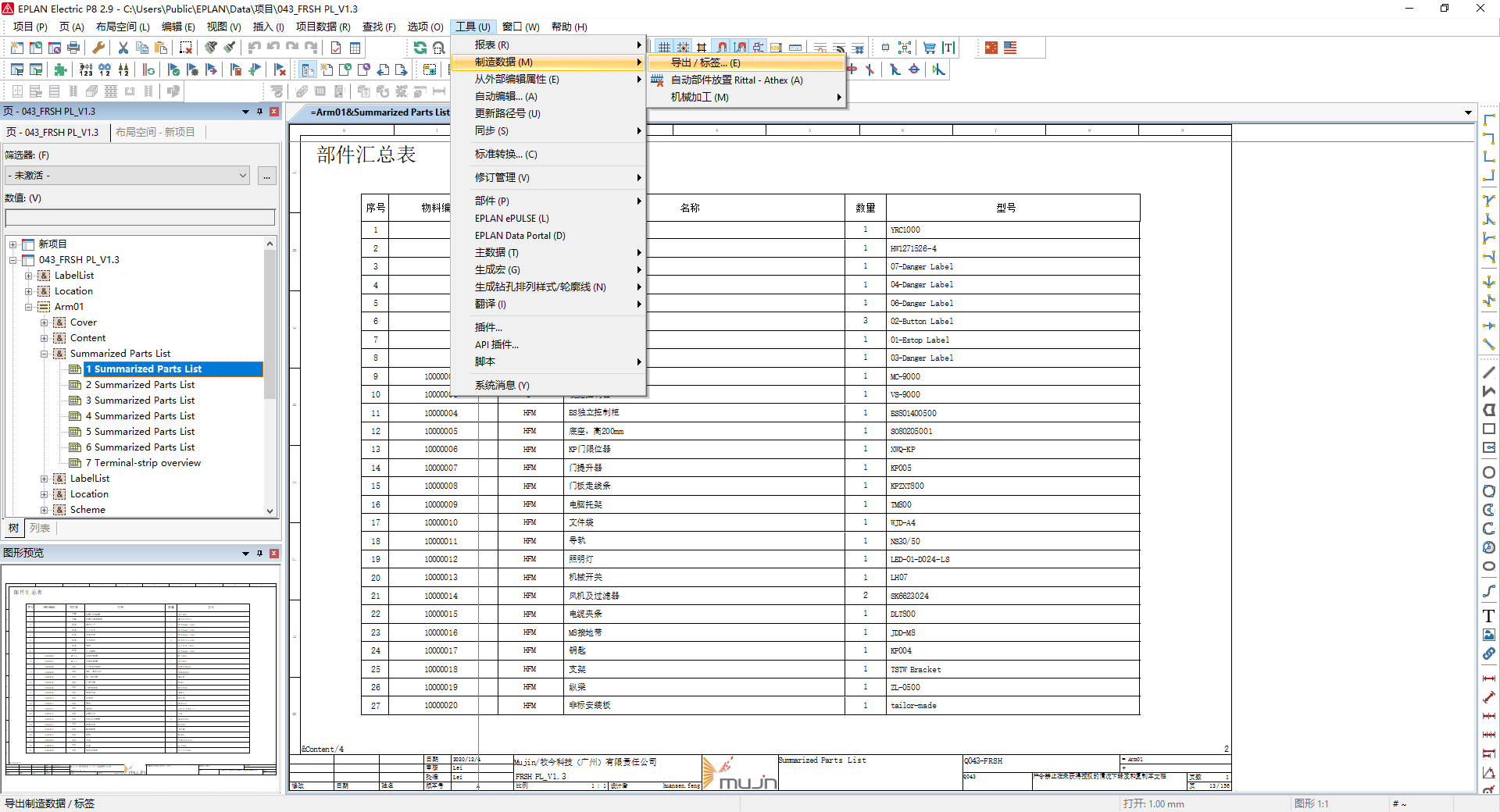Switch language using the Chinese flag icon

coord(991,48)
